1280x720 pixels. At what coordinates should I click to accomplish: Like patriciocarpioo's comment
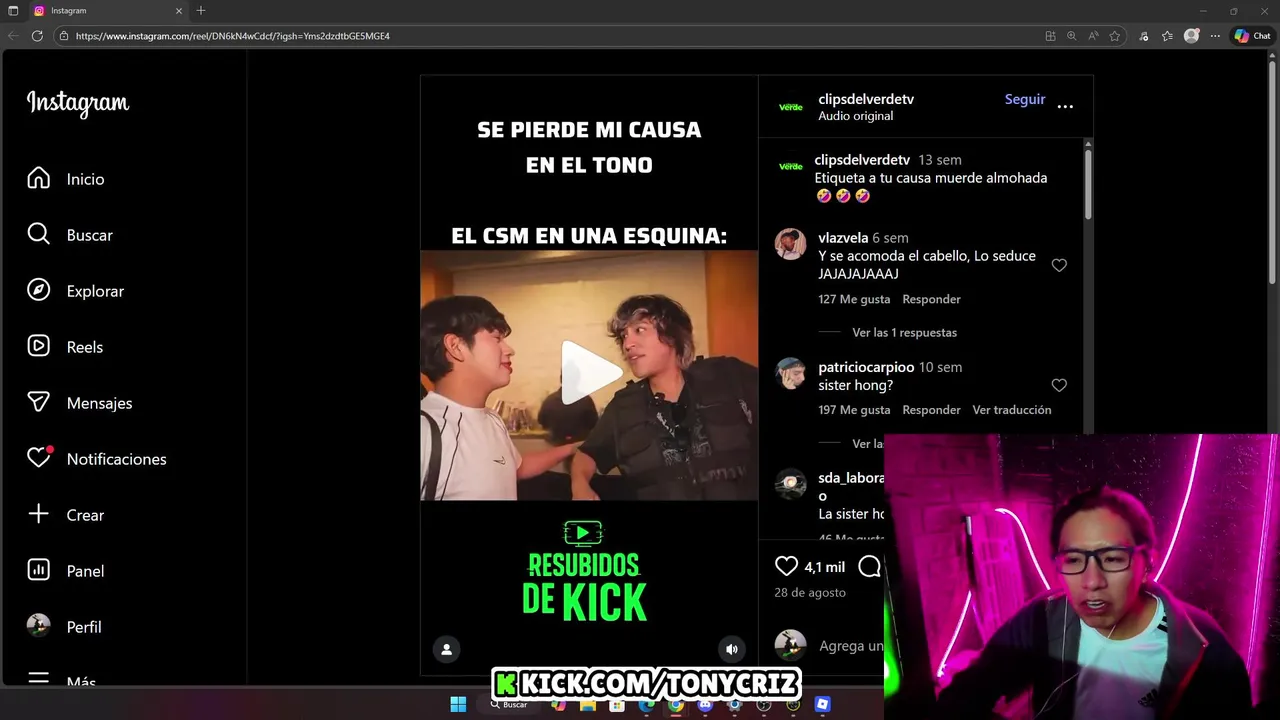(x=1059, y=385)
